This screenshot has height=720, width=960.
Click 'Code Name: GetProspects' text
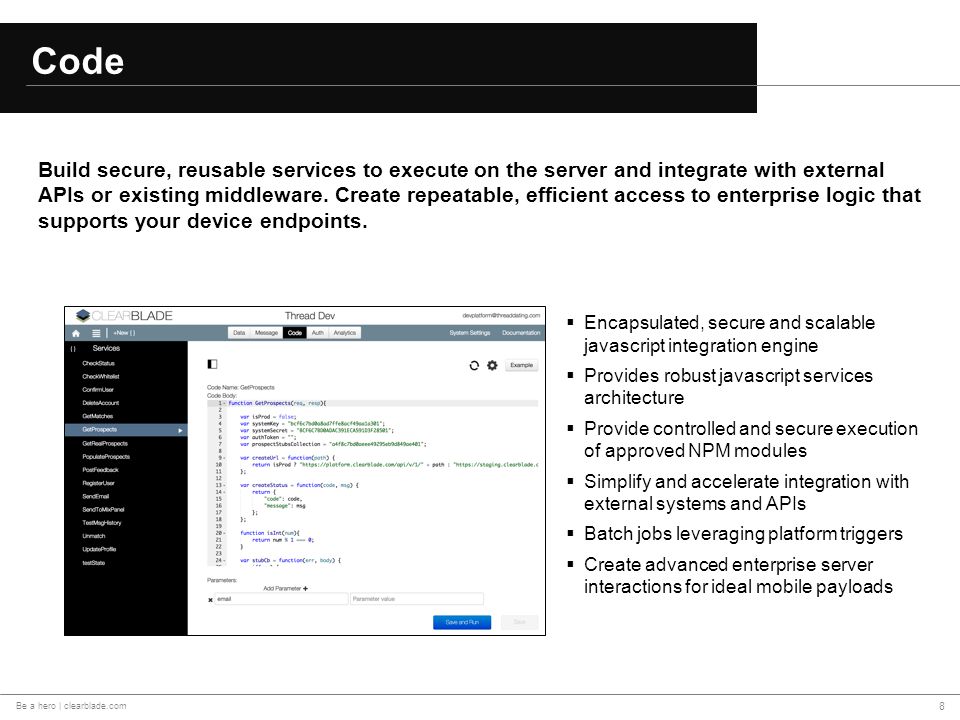[x=241, y=388]
